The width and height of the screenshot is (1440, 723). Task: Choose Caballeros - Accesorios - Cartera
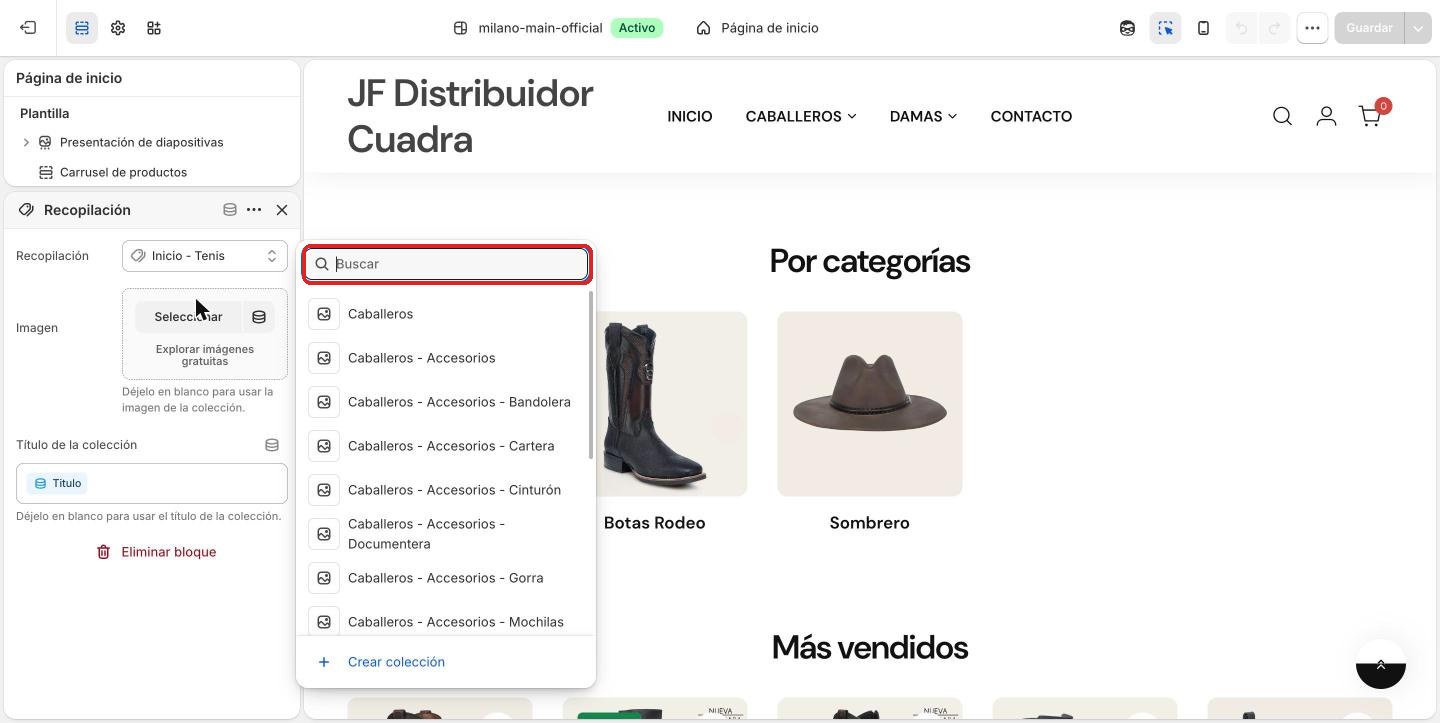click(446, 446)
